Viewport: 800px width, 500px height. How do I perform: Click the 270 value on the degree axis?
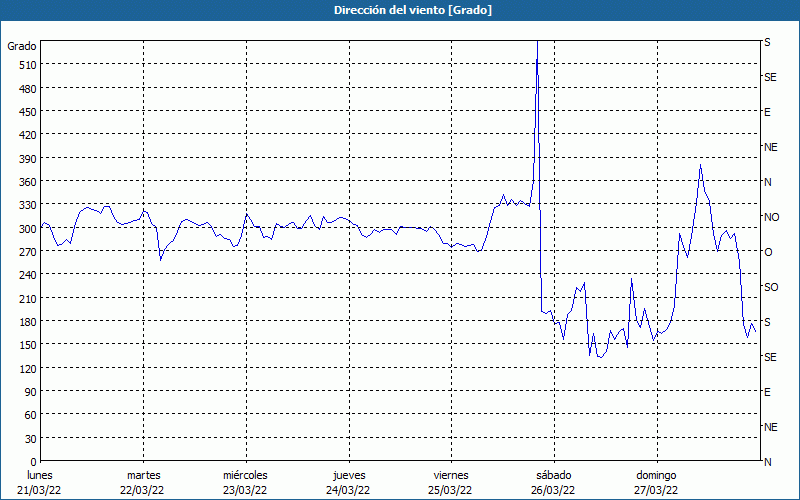coord(27,252)
